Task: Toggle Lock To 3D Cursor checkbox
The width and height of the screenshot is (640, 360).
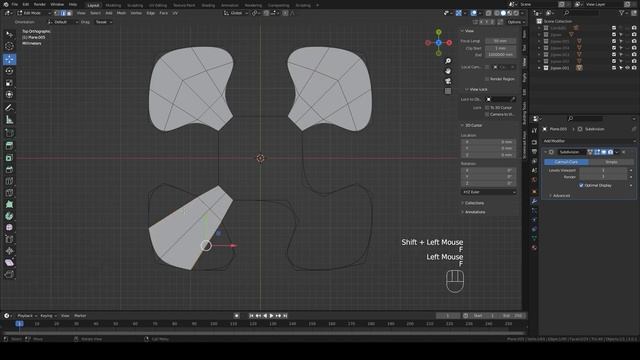Action: (x=487, y=108)
